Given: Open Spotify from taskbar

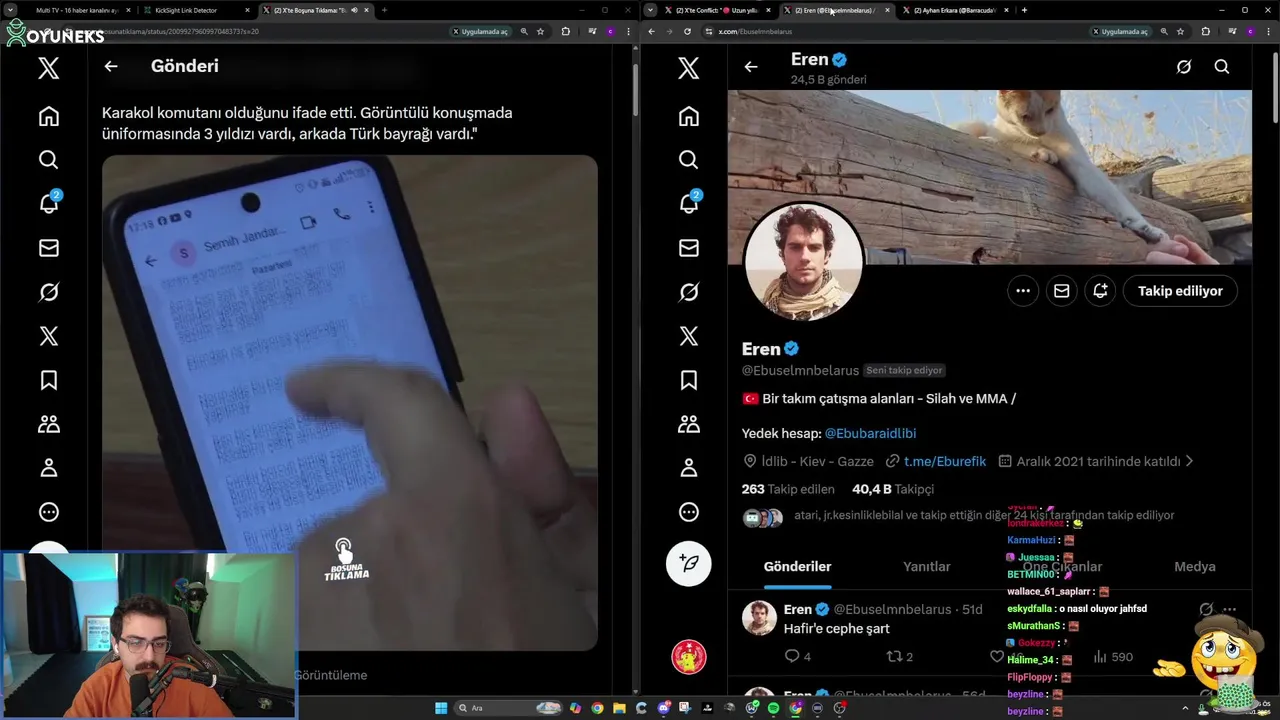Looking at the screenshot, I should click(x=774, y=708).
